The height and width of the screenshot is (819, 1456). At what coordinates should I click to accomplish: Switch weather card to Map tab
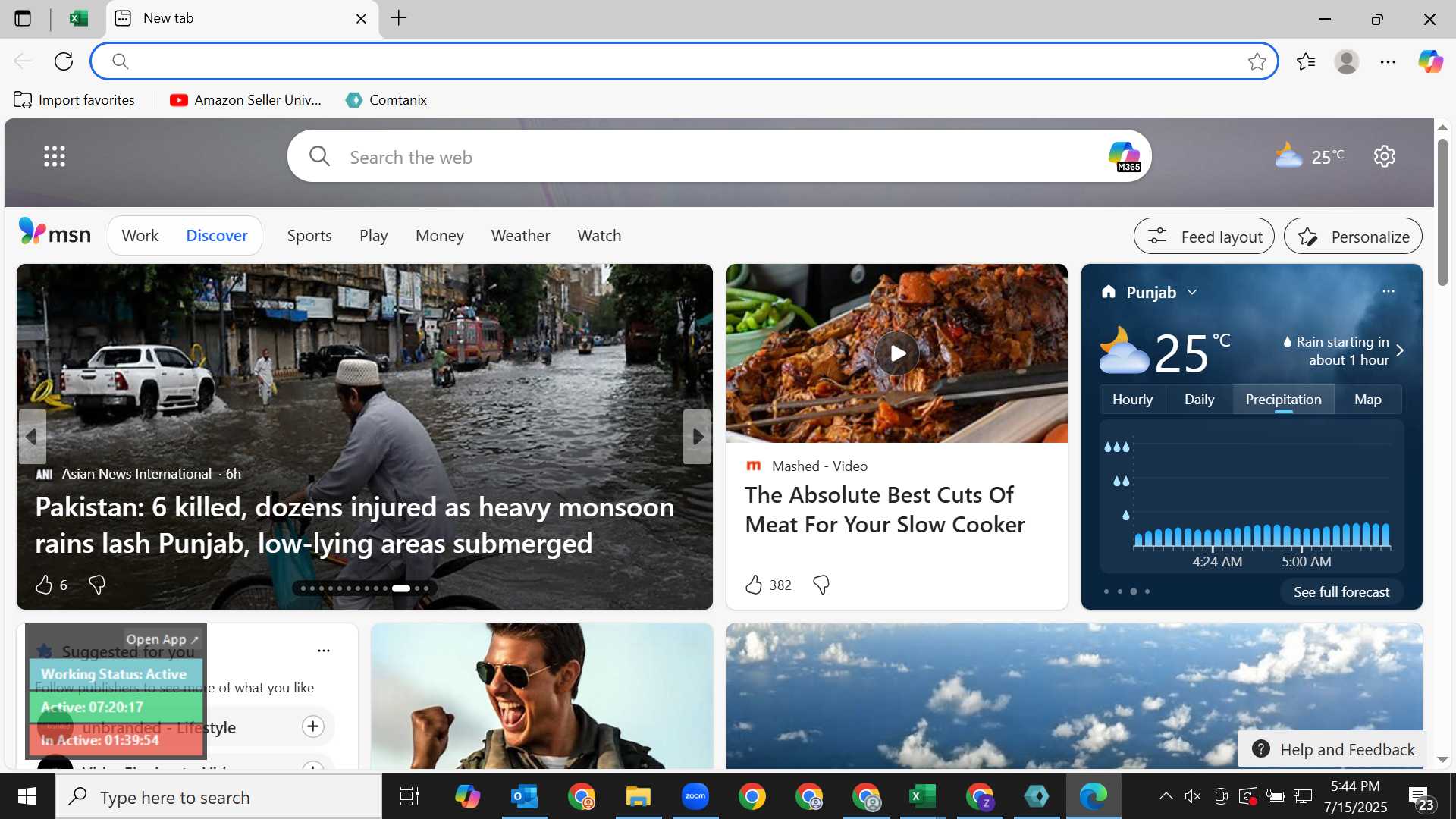1367,400
